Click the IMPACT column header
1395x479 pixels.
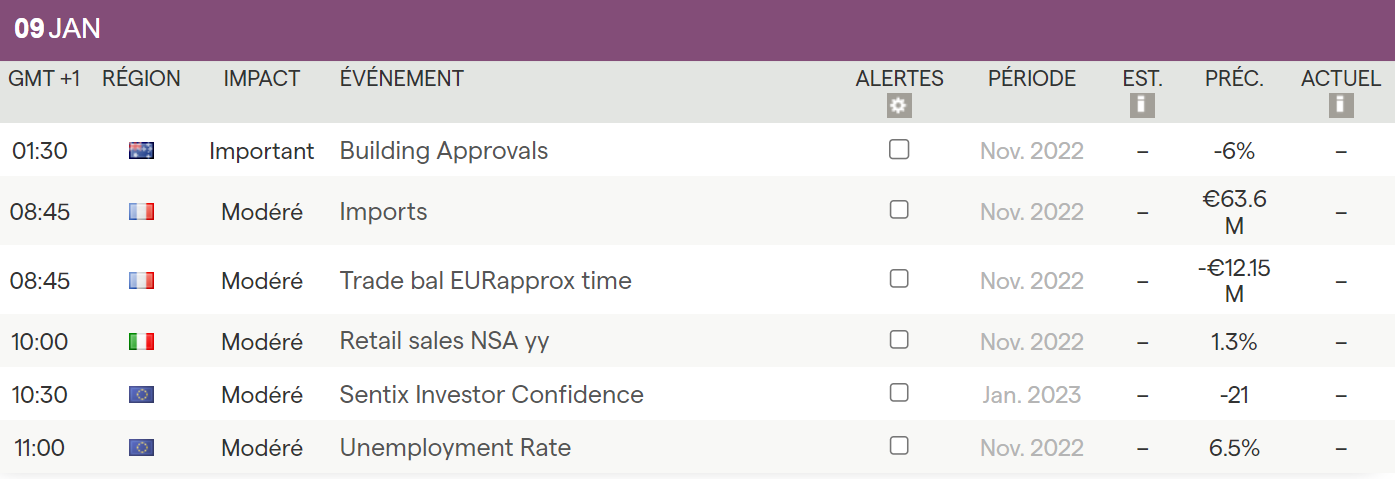(262, 79)
